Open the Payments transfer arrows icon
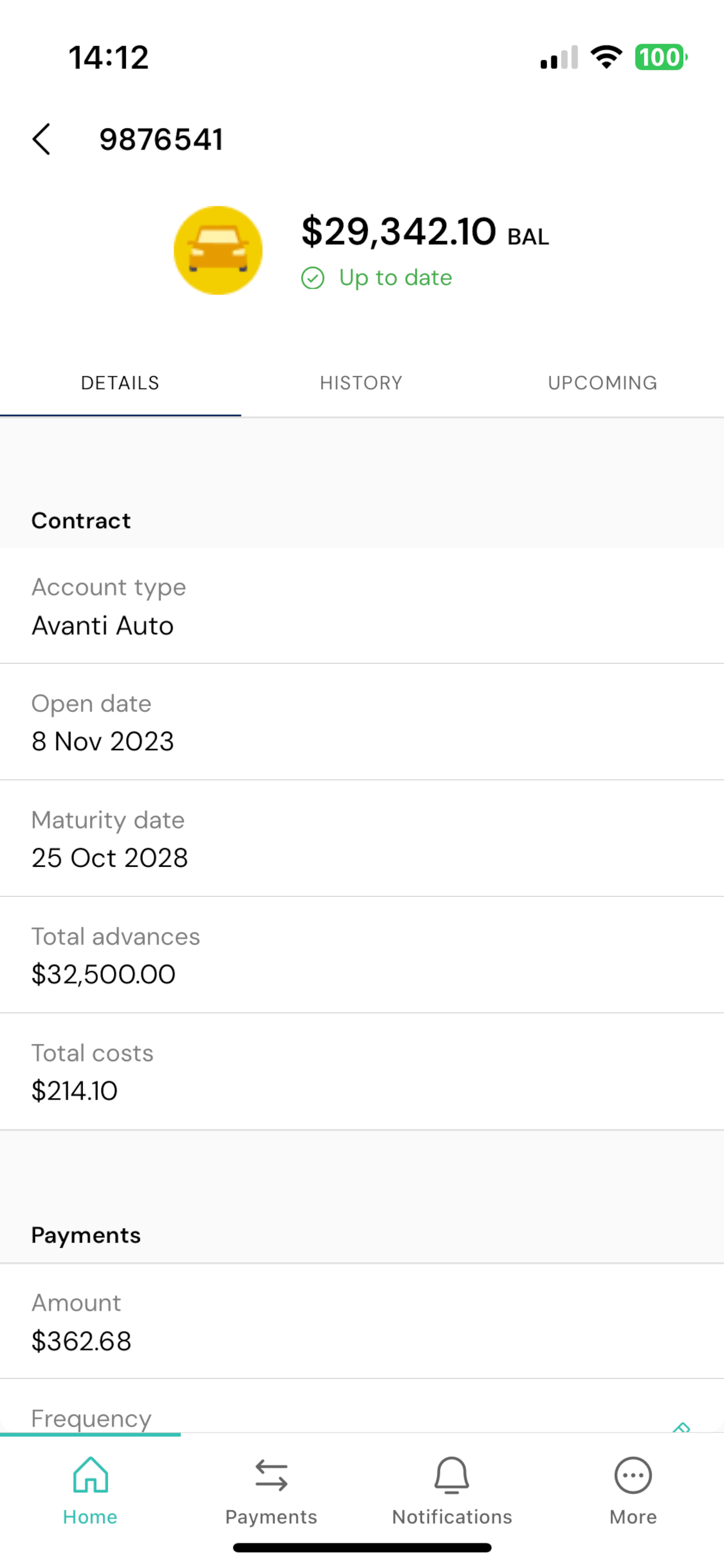The width and height of the screenshot is (724, 1568). click(270, 1475)
